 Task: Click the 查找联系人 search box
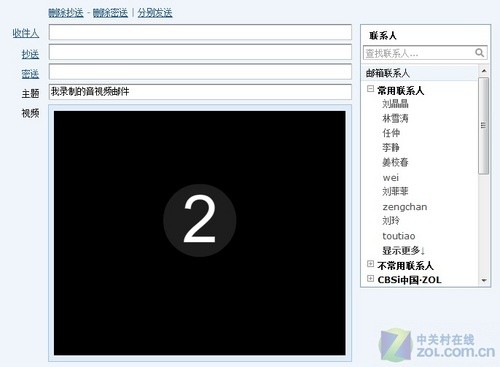(x=425, y=53)
